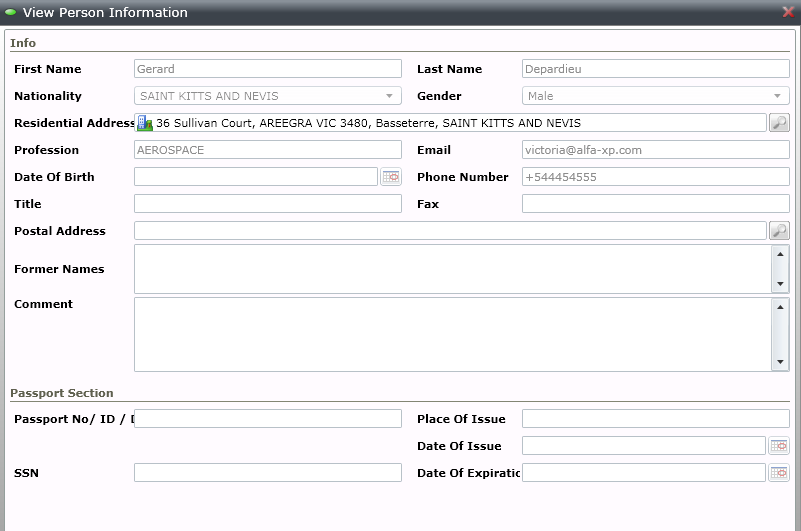
Task: Click Former Names scrollbar up arrow
Action: [780, 254]
